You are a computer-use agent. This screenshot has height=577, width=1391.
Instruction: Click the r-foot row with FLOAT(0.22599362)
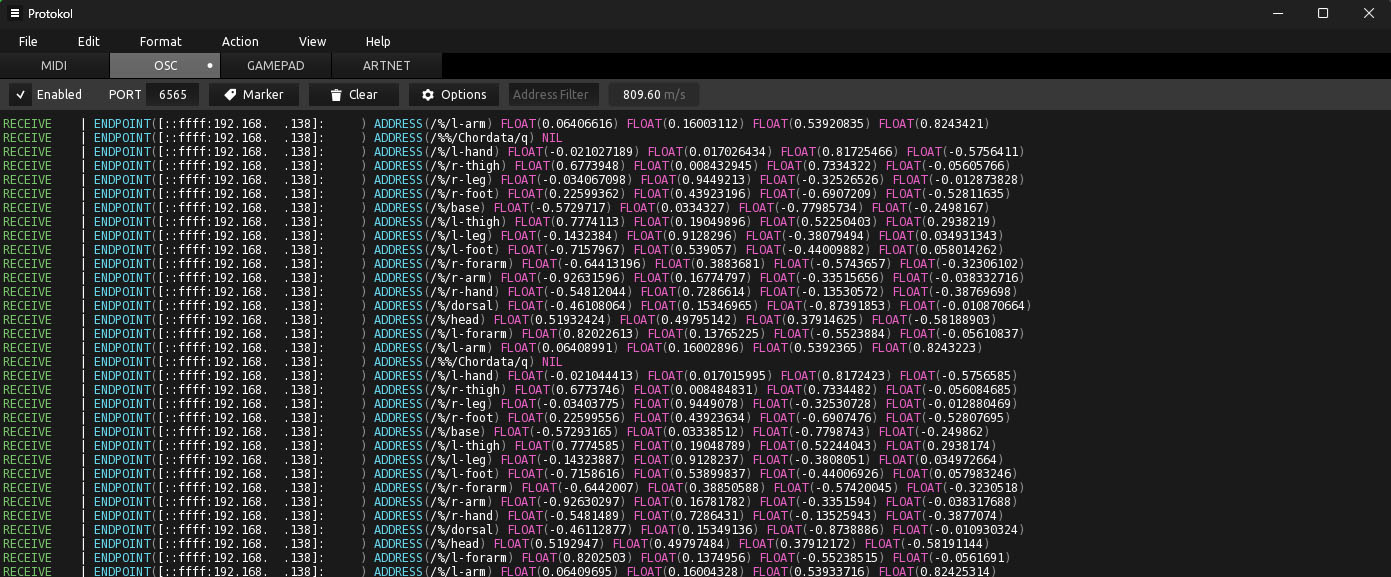pyautogui.click(x=505, y=194)
